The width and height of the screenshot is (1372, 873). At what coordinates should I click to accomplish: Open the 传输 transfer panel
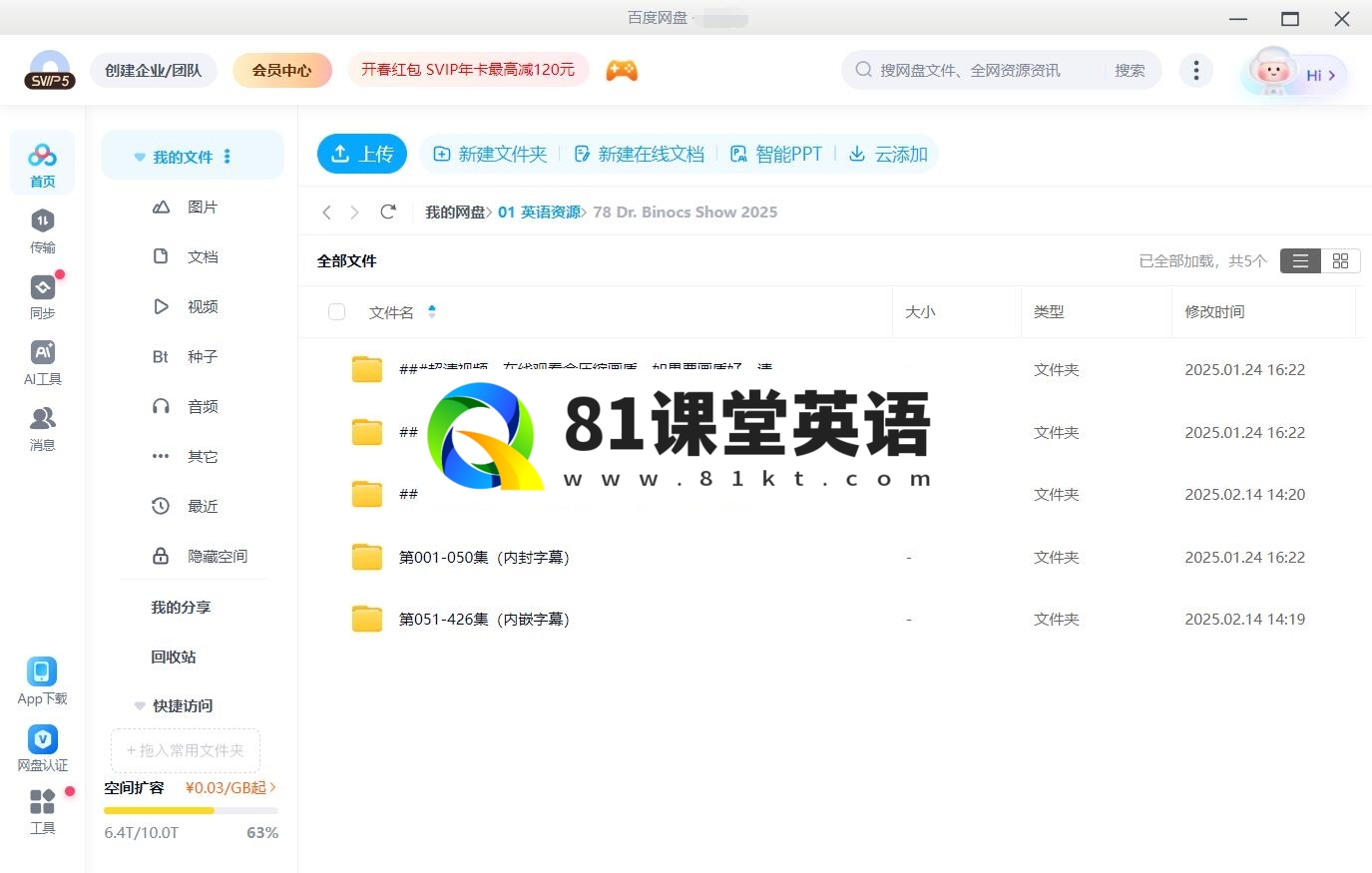42,230
